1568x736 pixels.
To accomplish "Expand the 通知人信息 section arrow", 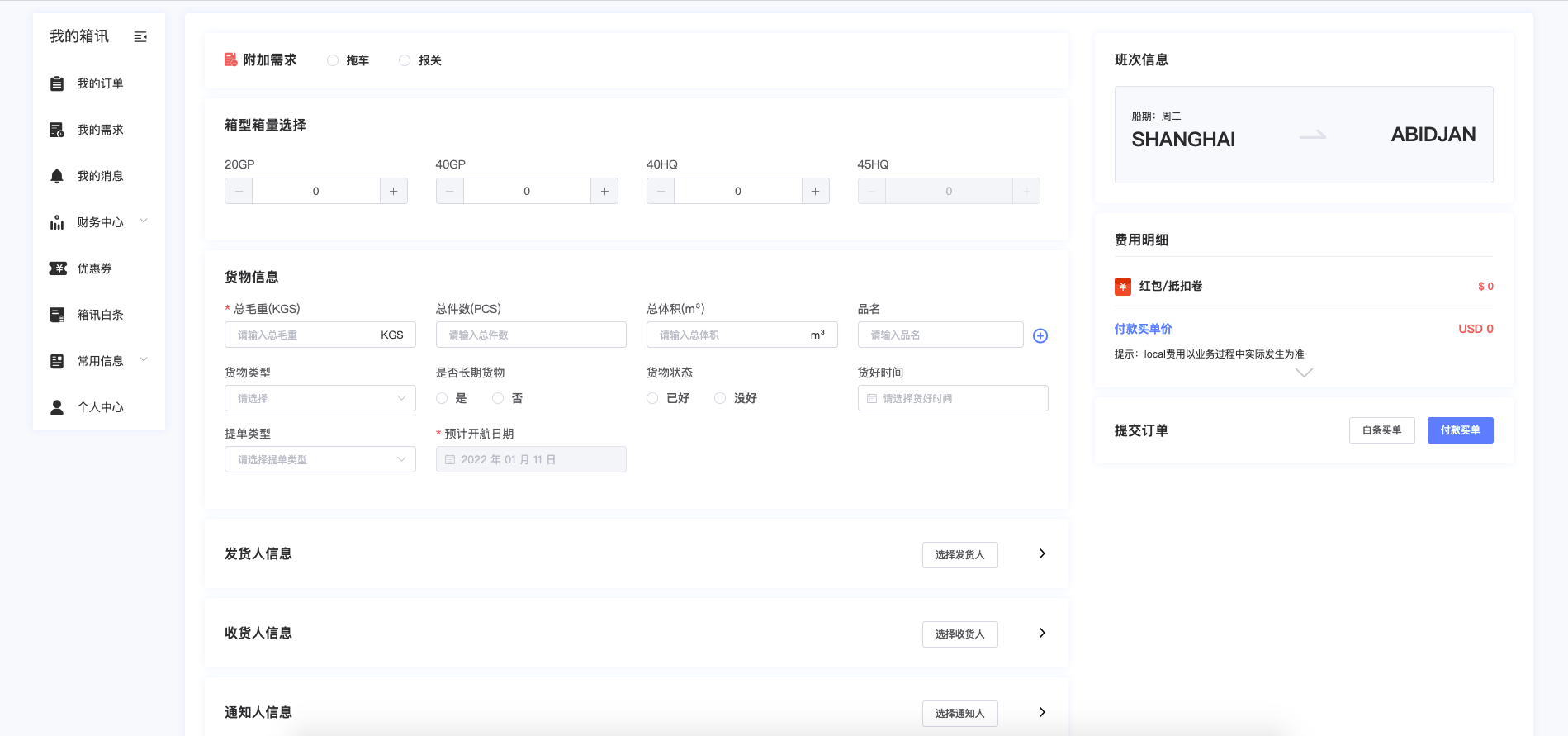I will tap(1042, 712).
